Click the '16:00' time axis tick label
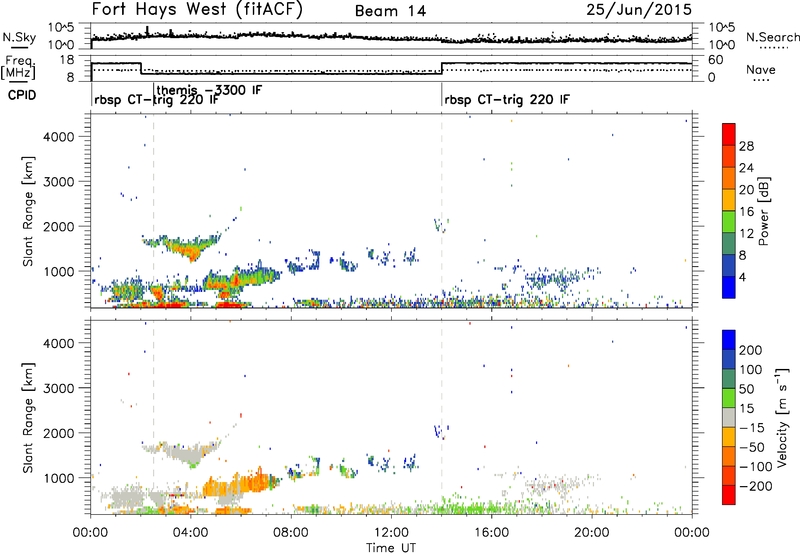 [491, 533]
